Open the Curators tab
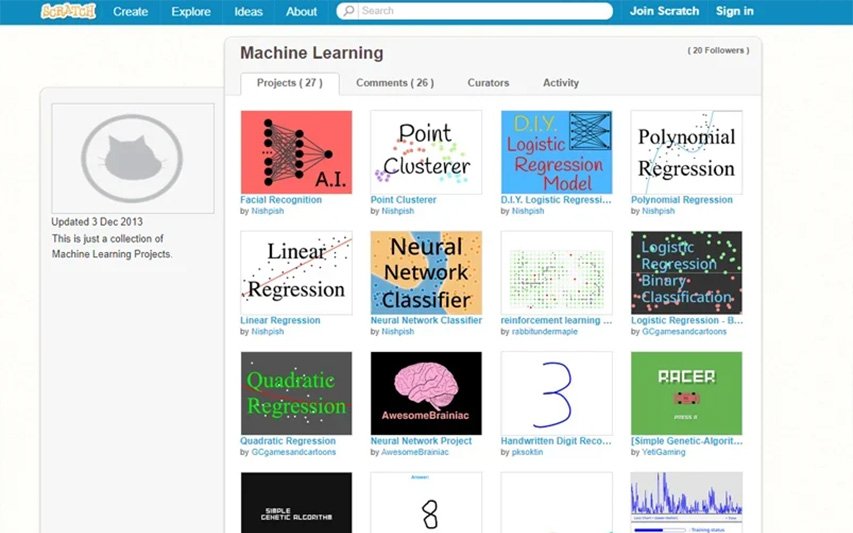The height and width of the screenshot is (533, 853). [x=489, y=83]
